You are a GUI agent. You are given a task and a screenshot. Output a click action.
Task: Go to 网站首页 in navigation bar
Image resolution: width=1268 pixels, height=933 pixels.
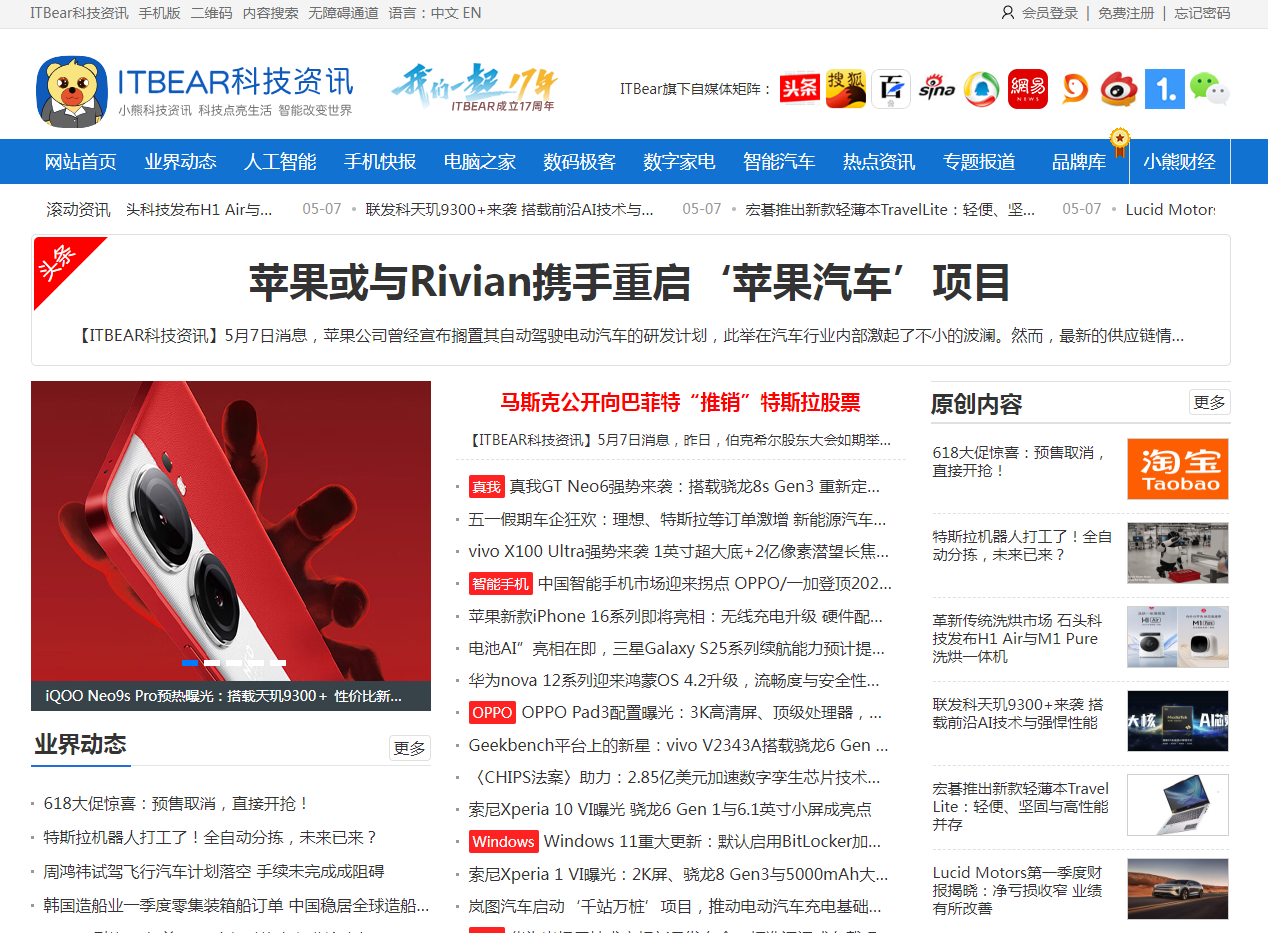[x=81, y=162]
